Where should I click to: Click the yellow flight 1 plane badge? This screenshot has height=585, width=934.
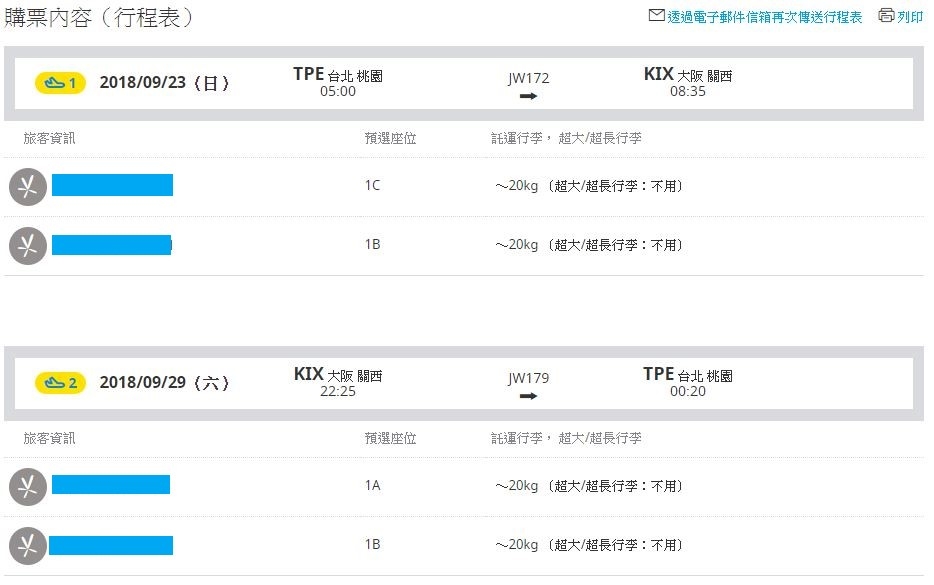point(60,83)
